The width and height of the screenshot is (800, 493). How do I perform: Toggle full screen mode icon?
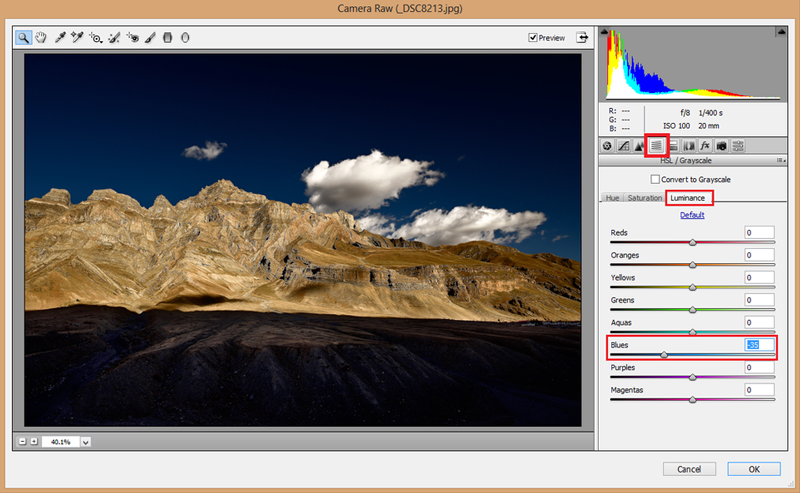click(582, 38)
